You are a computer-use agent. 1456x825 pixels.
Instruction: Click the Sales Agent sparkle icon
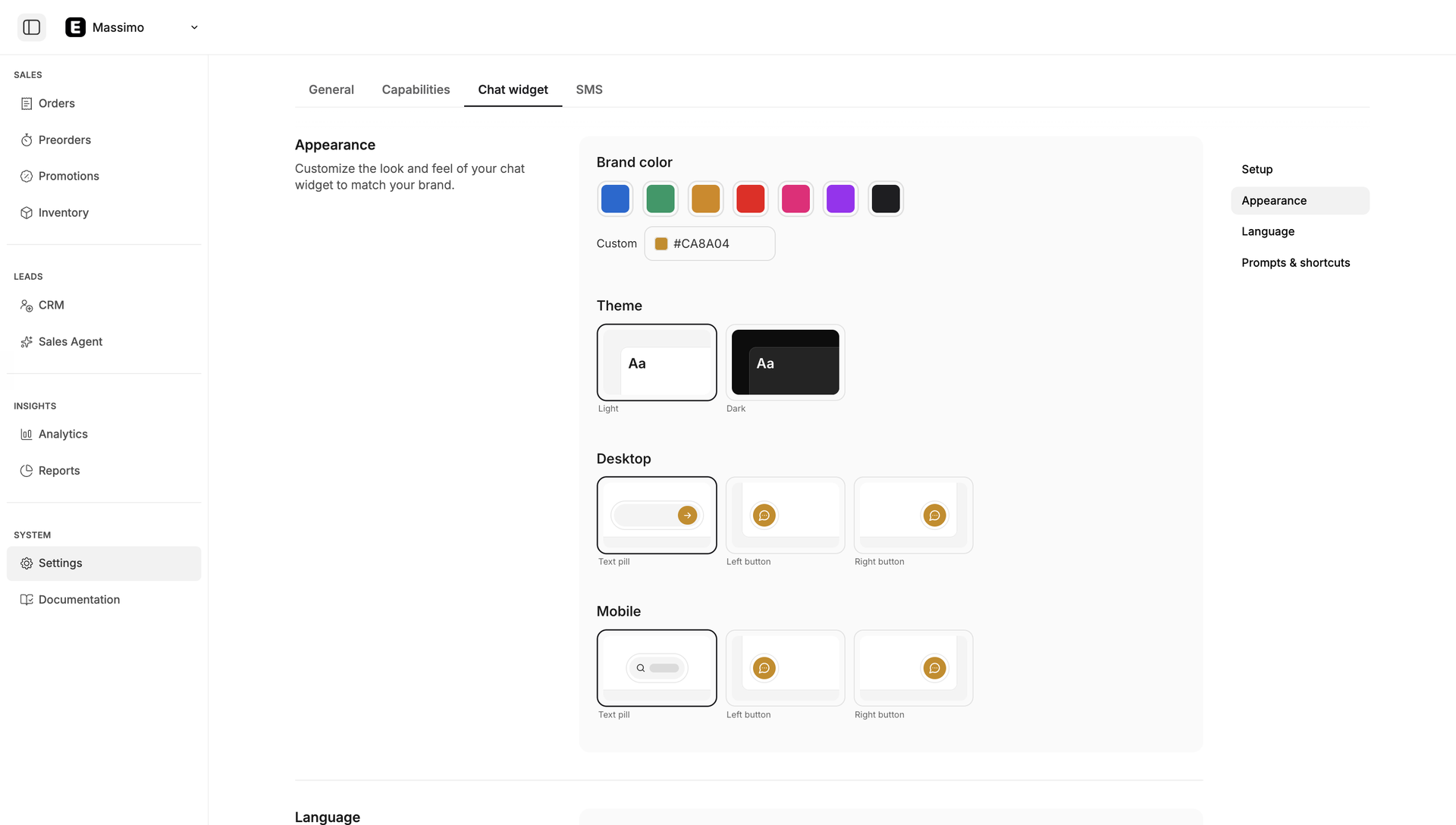click(27, 342)
